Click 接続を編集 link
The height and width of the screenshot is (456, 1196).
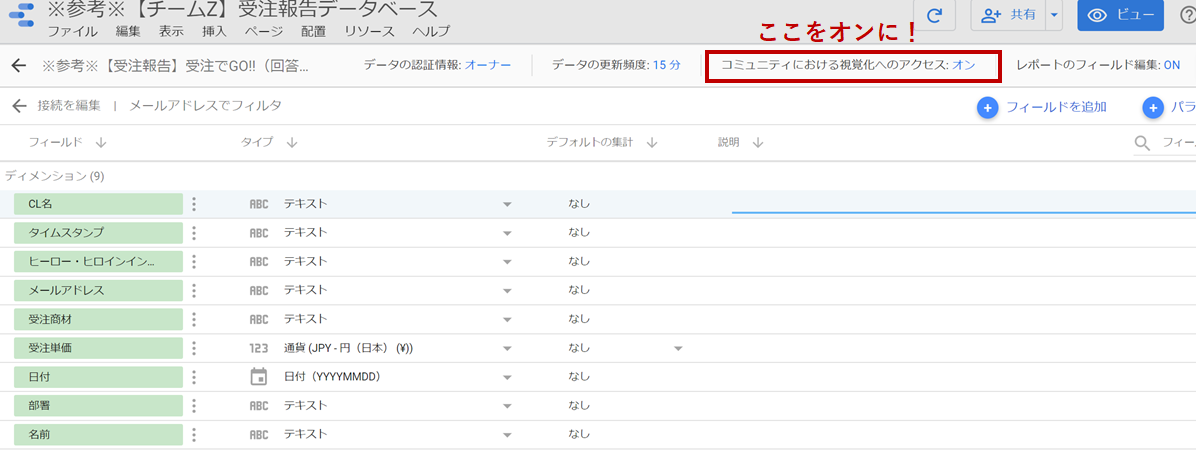click(69, 105)
